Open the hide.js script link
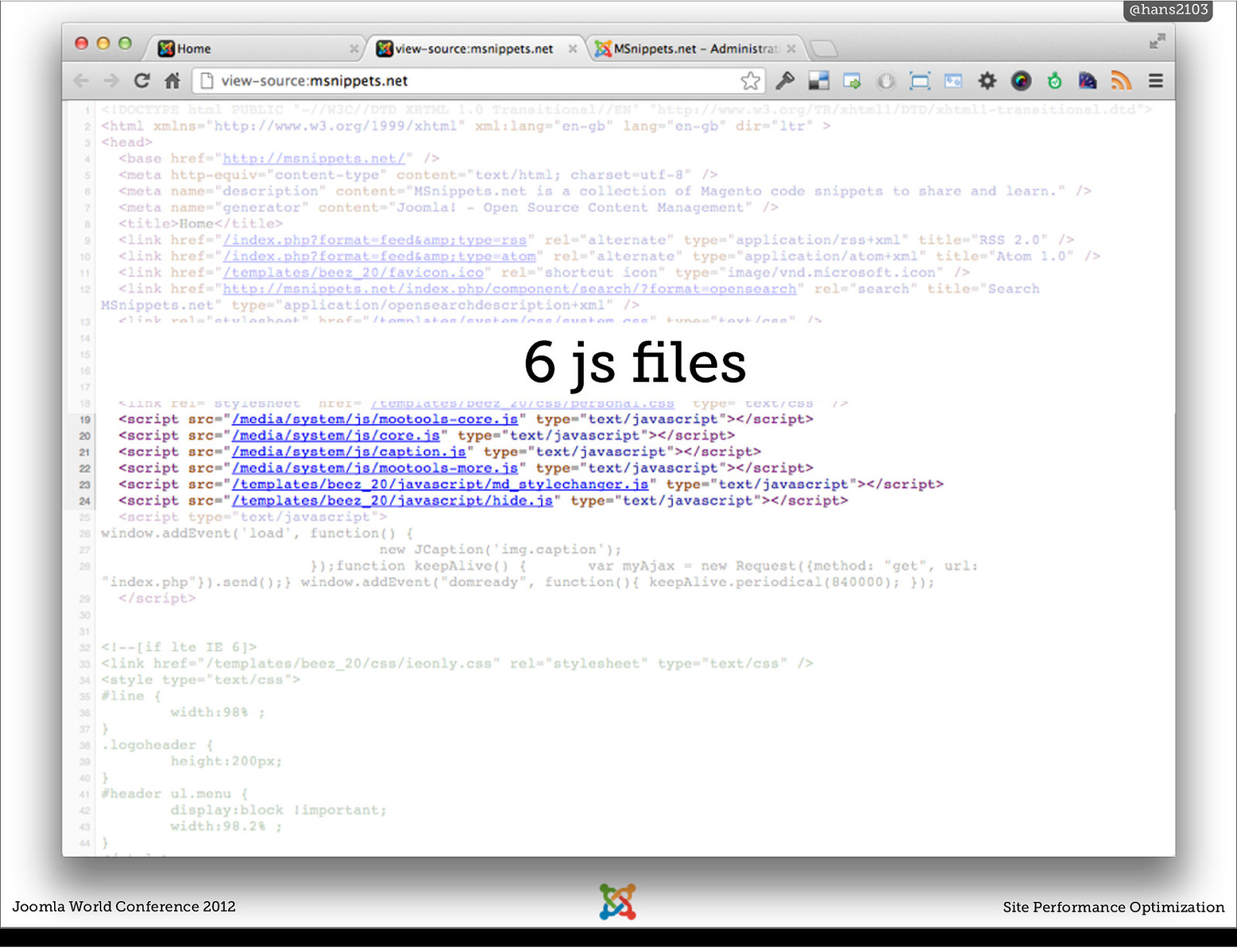 tap(393, 500)
